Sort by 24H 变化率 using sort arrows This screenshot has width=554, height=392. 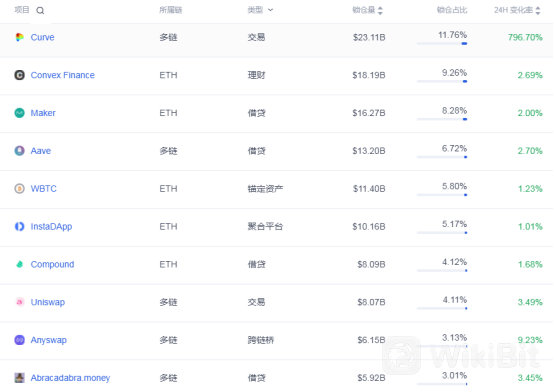click(x=538, y=11)
